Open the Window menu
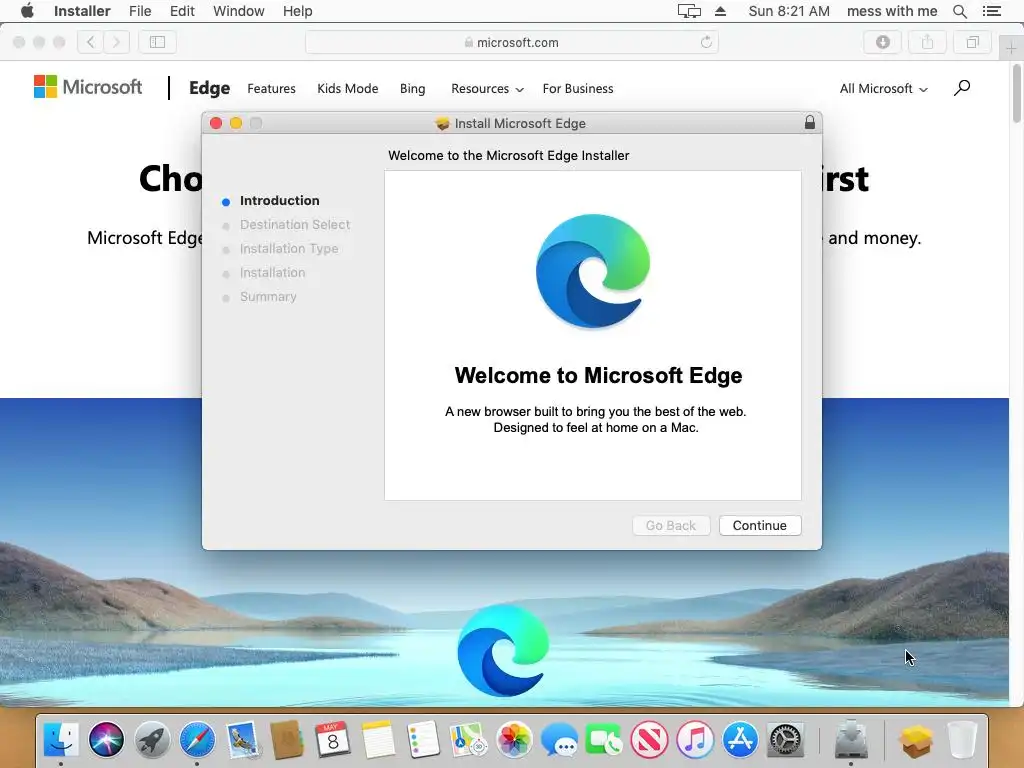The image size is (1024, 768). (x=238, y=11)
